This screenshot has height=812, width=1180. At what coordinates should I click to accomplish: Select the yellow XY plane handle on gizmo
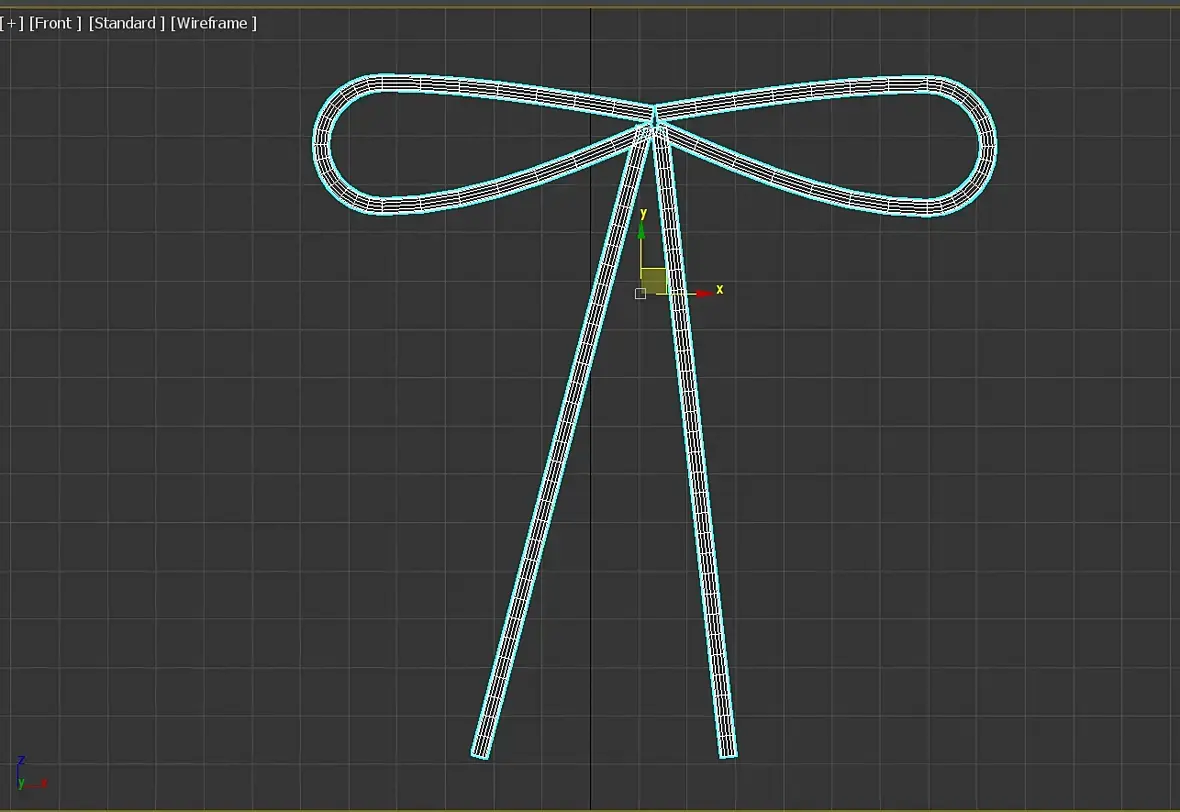[x=654, y=281]
